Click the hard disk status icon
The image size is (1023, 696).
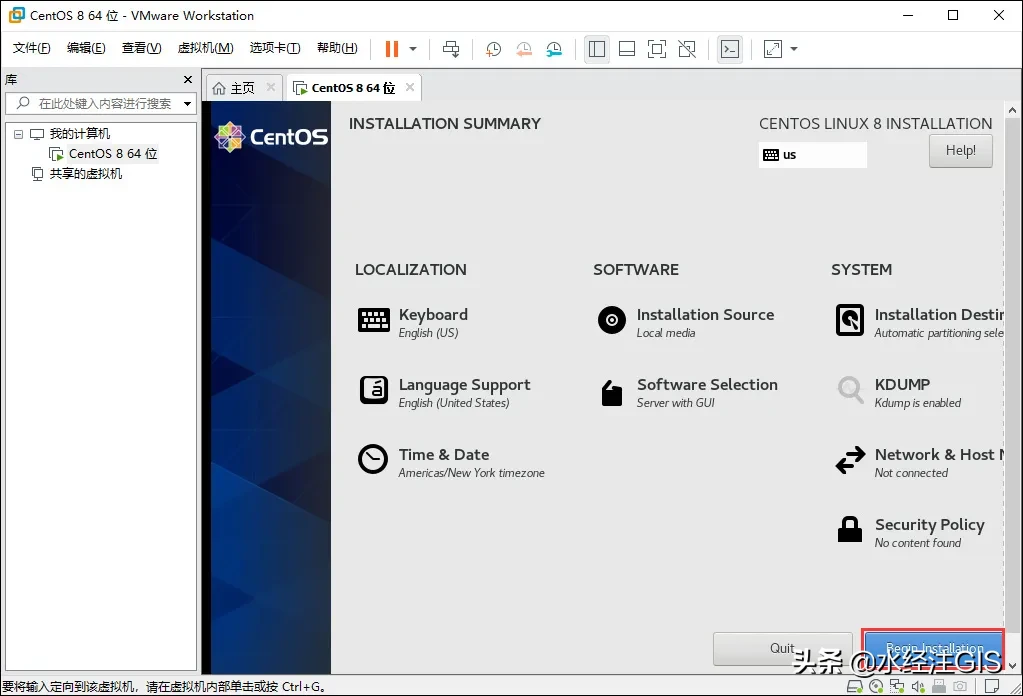pos(854,686)
